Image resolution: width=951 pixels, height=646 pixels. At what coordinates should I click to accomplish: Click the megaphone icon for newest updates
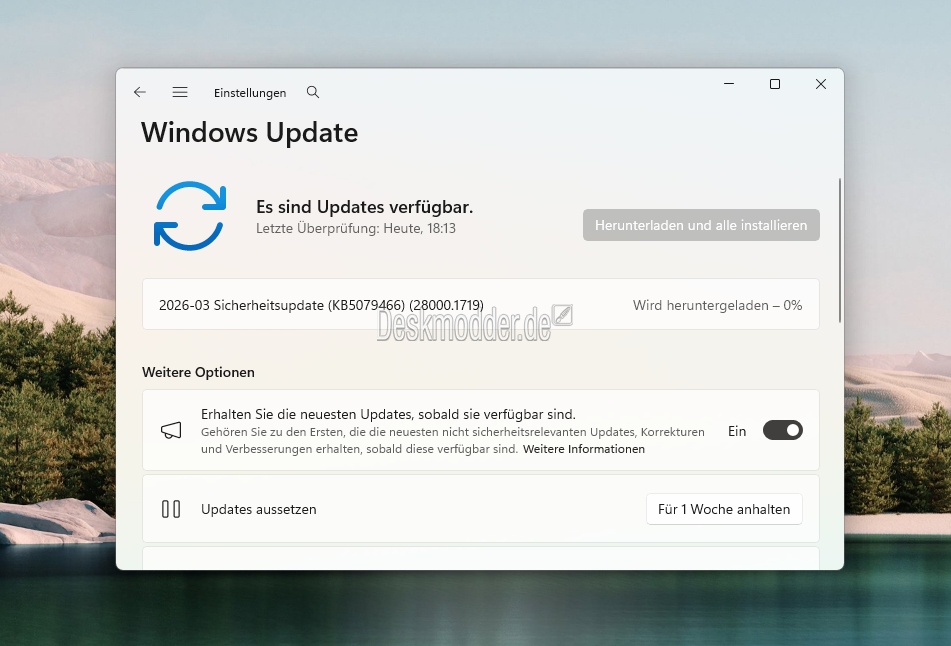(171, 431)
